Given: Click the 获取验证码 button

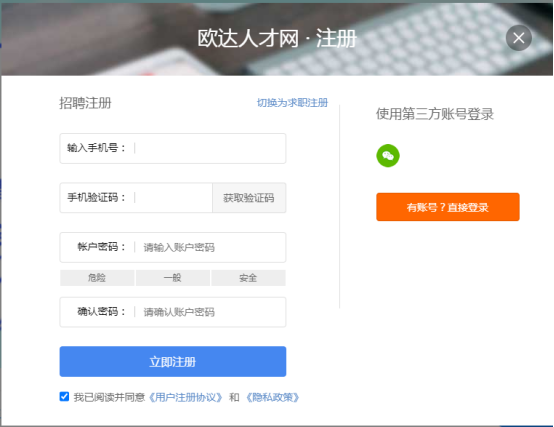Looking at the screenshot, I should click(249, 198).
